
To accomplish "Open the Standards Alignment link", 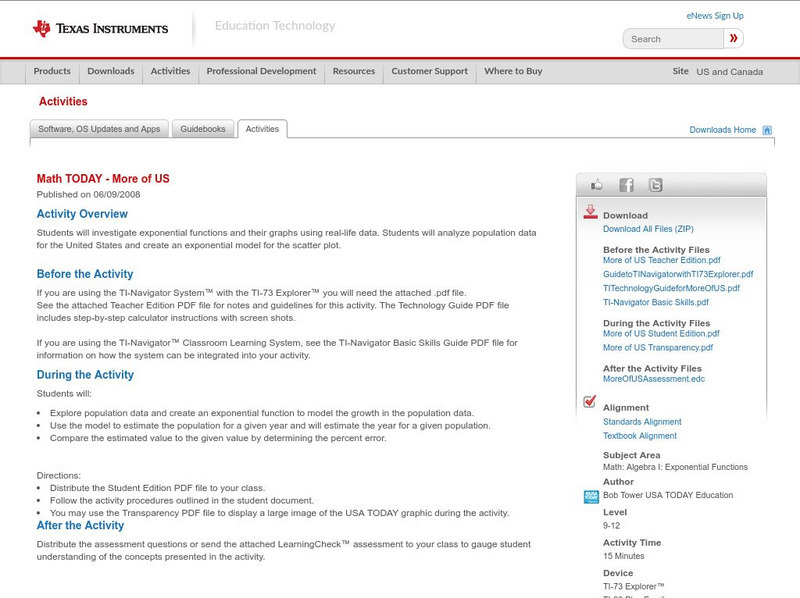I will coord(642,422).
